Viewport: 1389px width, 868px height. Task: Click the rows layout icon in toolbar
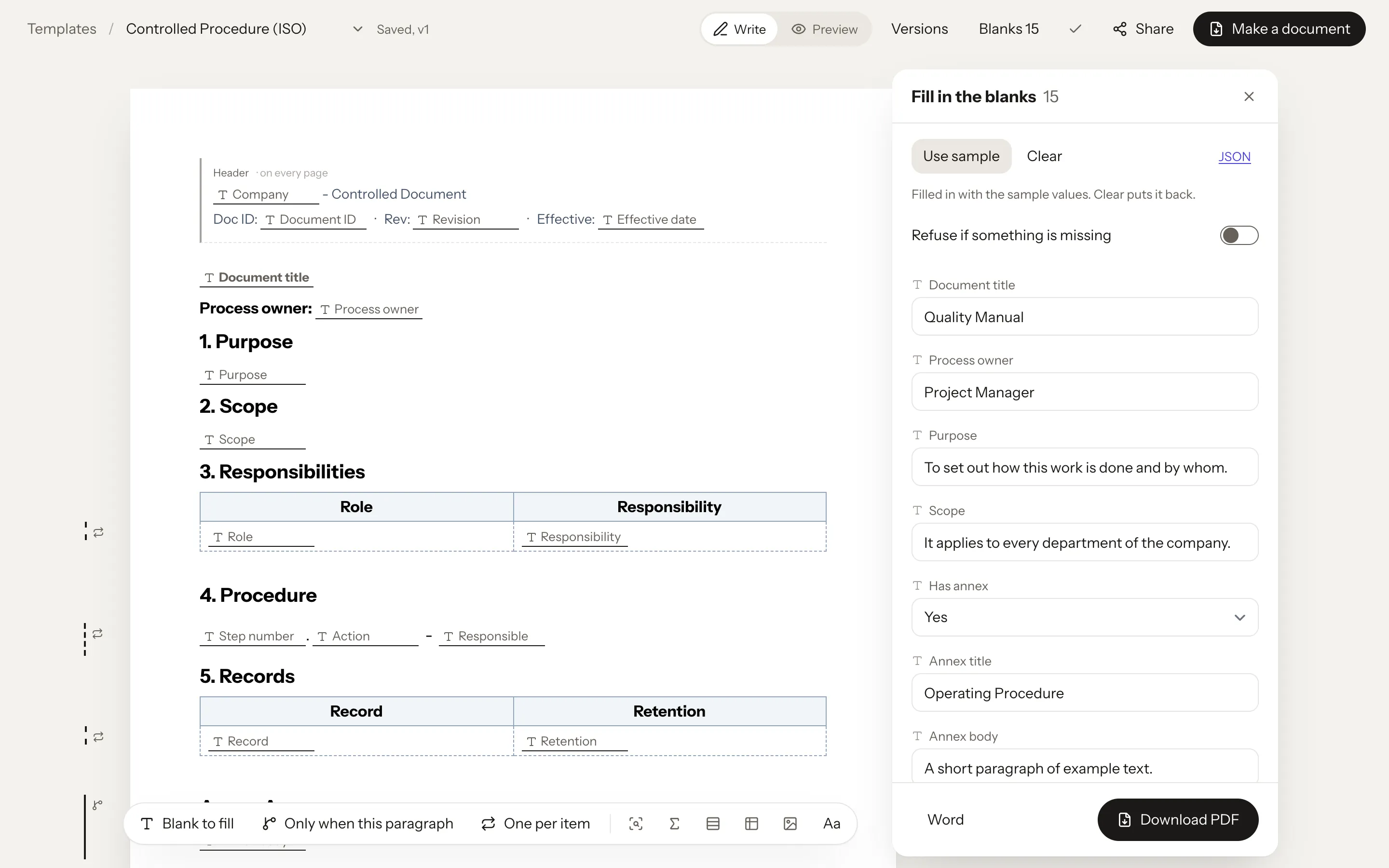(713, 823)
